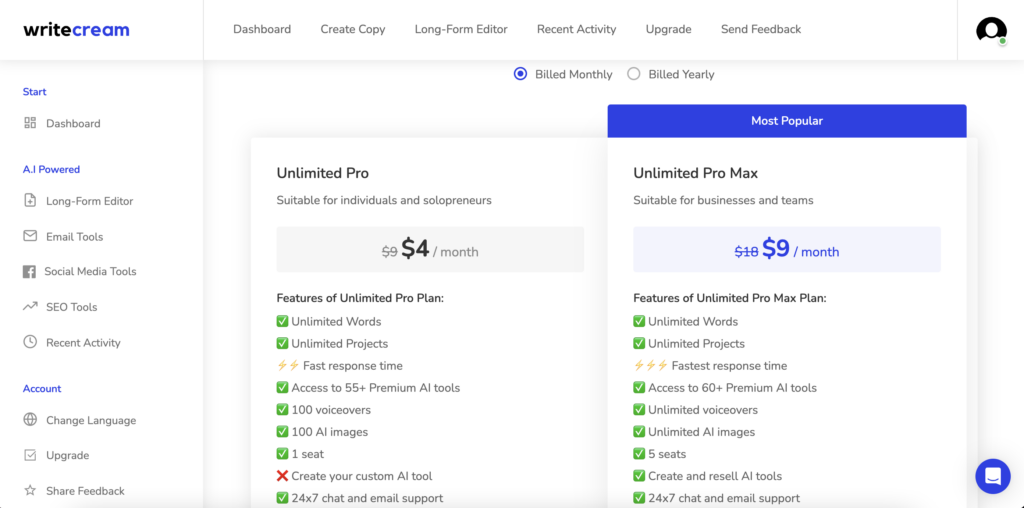Select the Social Media Tools Facebook icon
Screen dimensions: 1024x508
pyautogui.click(x=30, y=272)
